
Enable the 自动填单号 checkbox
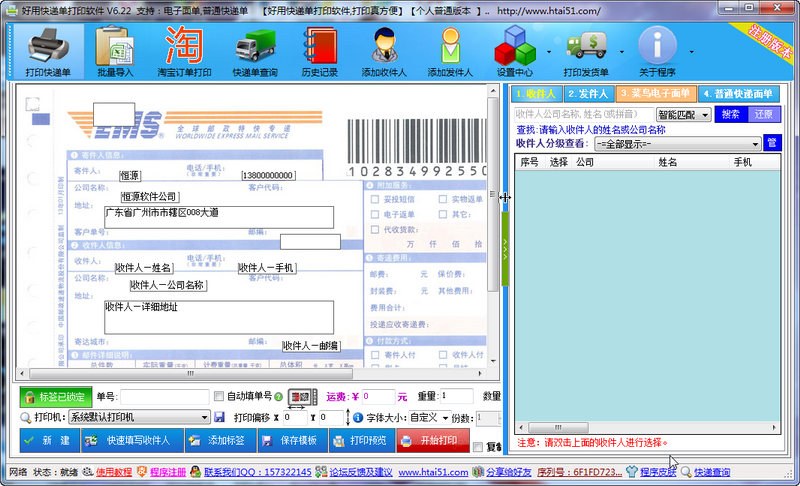click(219, 396)
